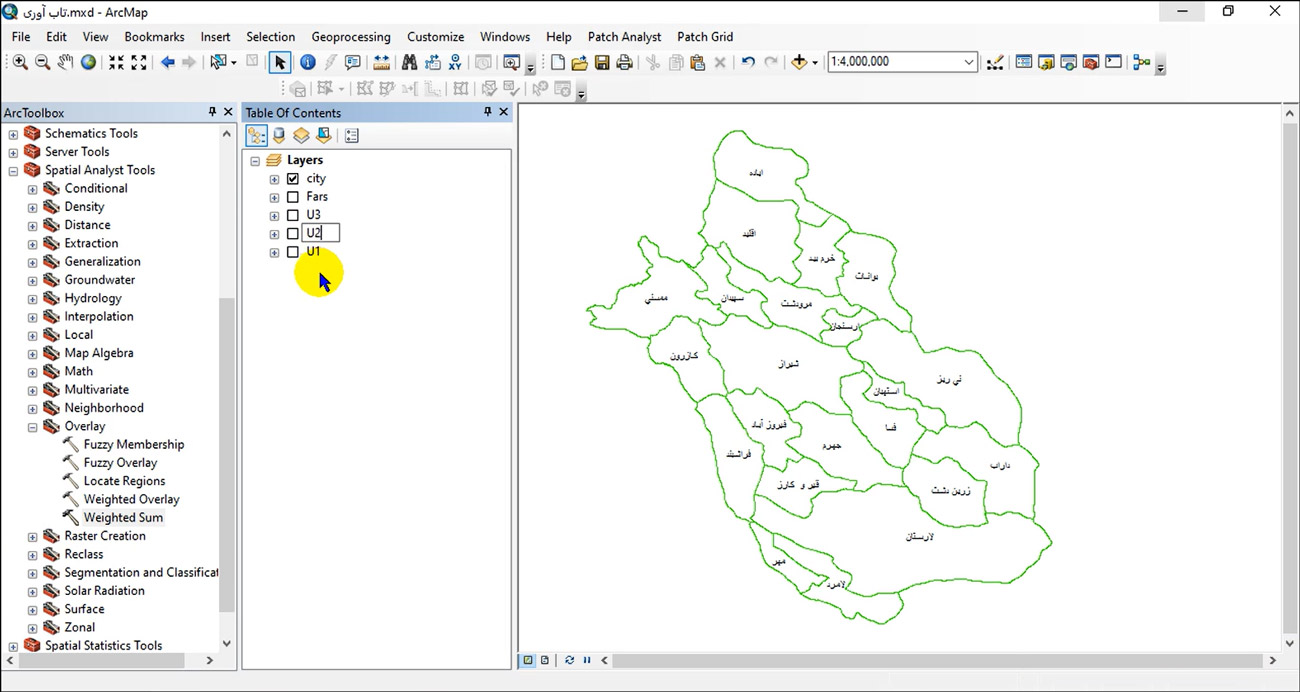Uncheck the city layer checkbox
The image size is (1300, 692).
(x=293, y=179)
